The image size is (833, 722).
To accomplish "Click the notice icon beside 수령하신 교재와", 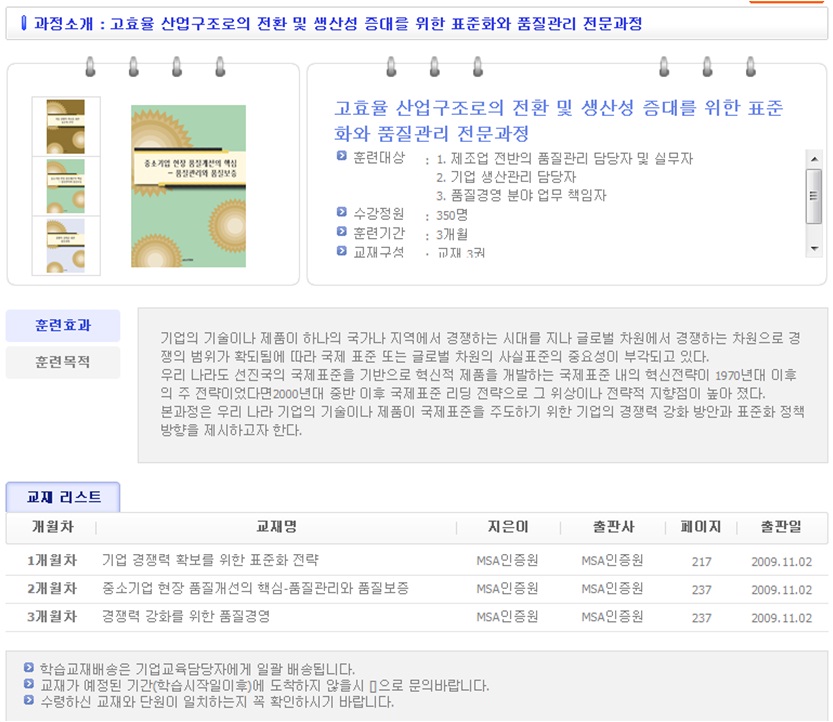I will click(x=27, y=701).
